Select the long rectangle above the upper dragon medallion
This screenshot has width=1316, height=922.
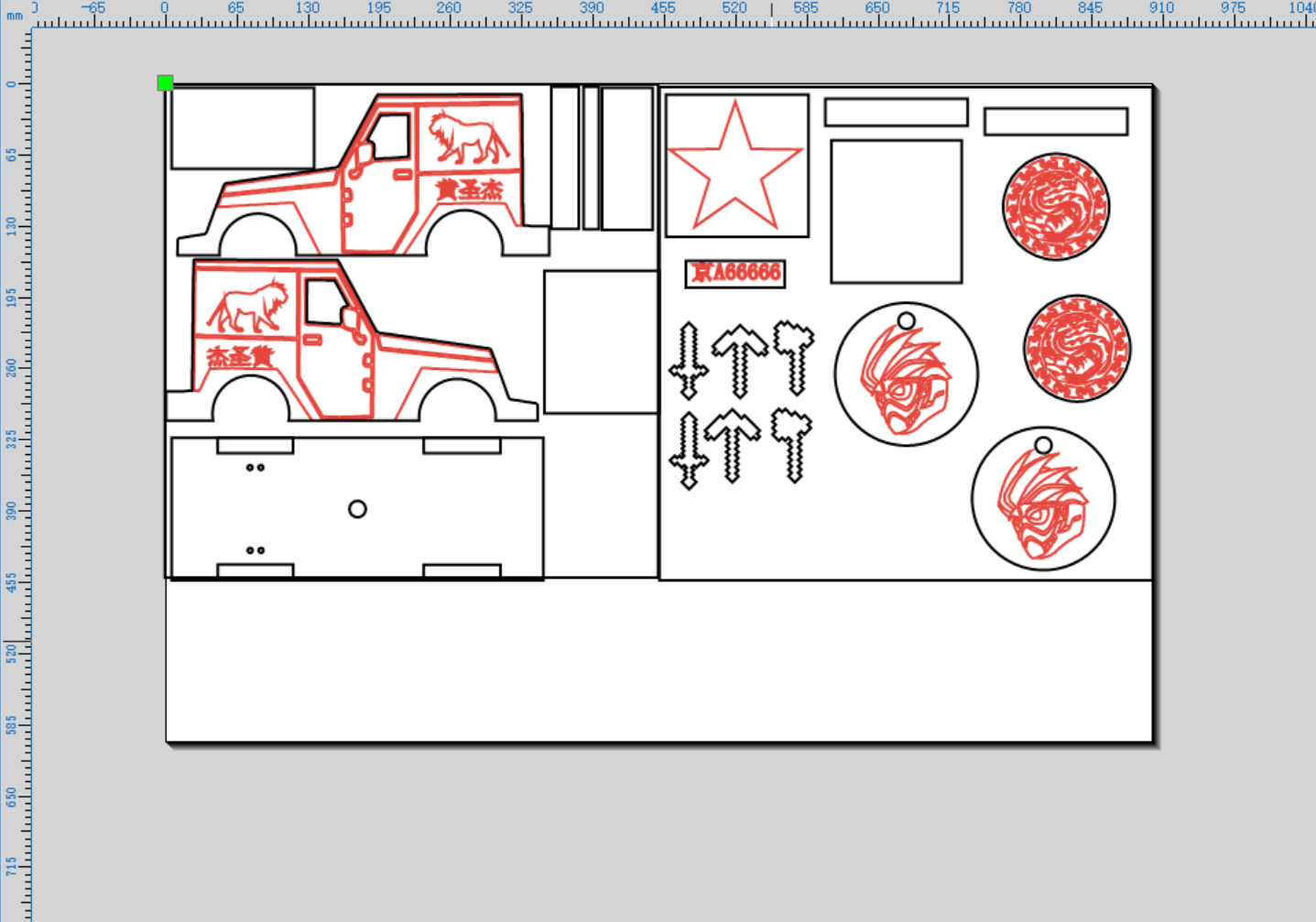1056,122
